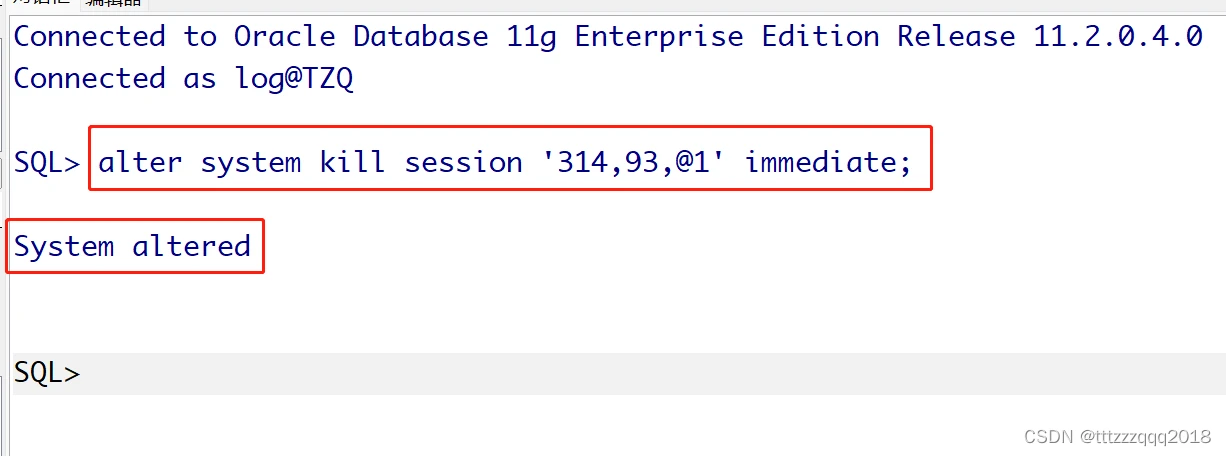The width and height of the screenshot is (1226, 456).
Task: Click the word 'alter' in the command
Action: 140,162
